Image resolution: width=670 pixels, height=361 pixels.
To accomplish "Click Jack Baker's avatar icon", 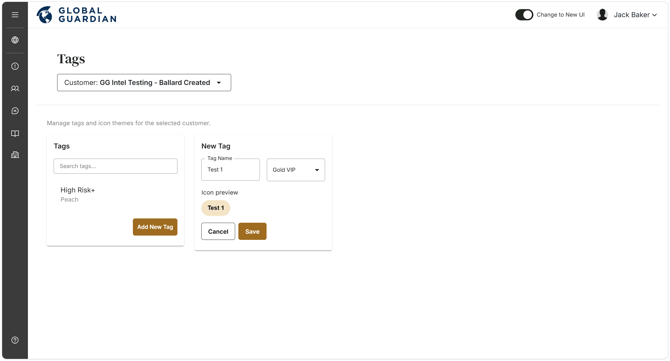I will pos(602,15).
